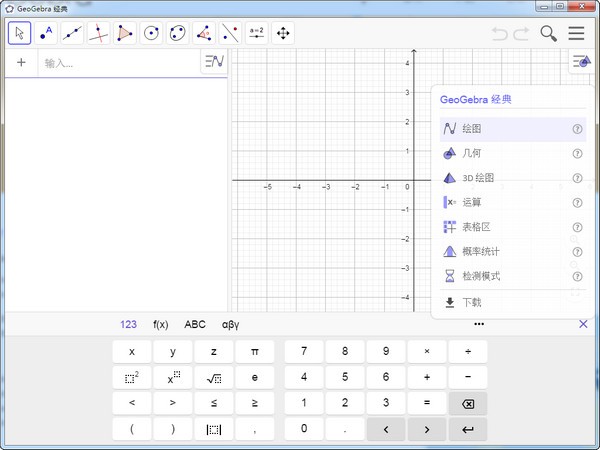Select the Polygon tool
This screenshot has height=450, width=600.
coord(124,33)
